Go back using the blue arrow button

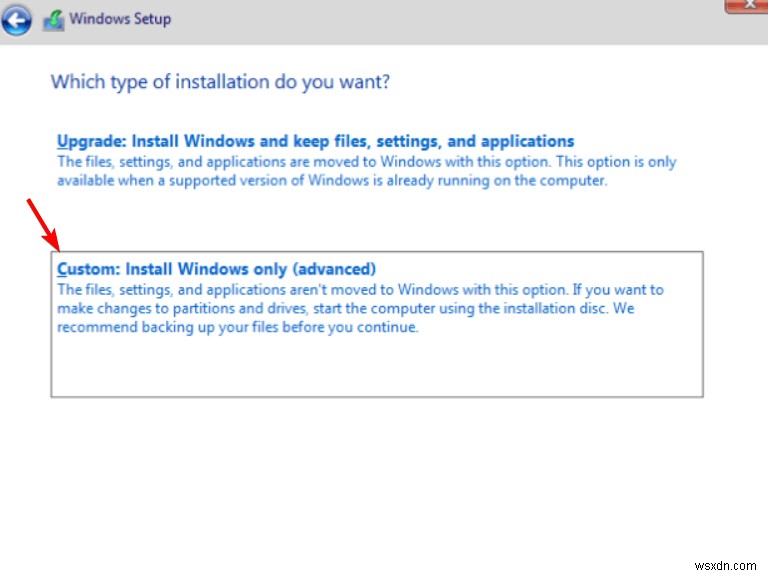pos(17,20)
